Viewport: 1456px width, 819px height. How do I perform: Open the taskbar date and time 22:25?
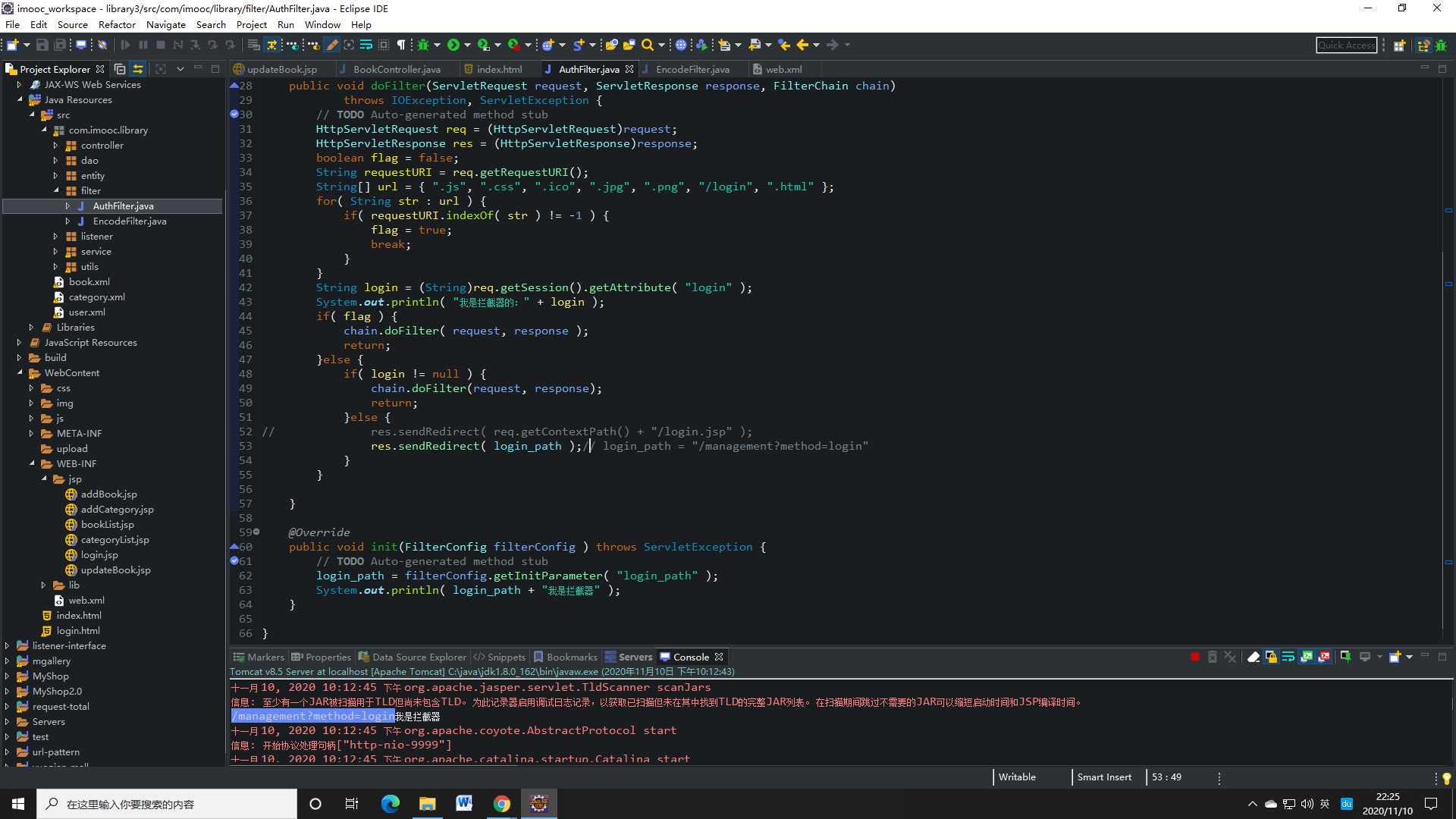1387,804
